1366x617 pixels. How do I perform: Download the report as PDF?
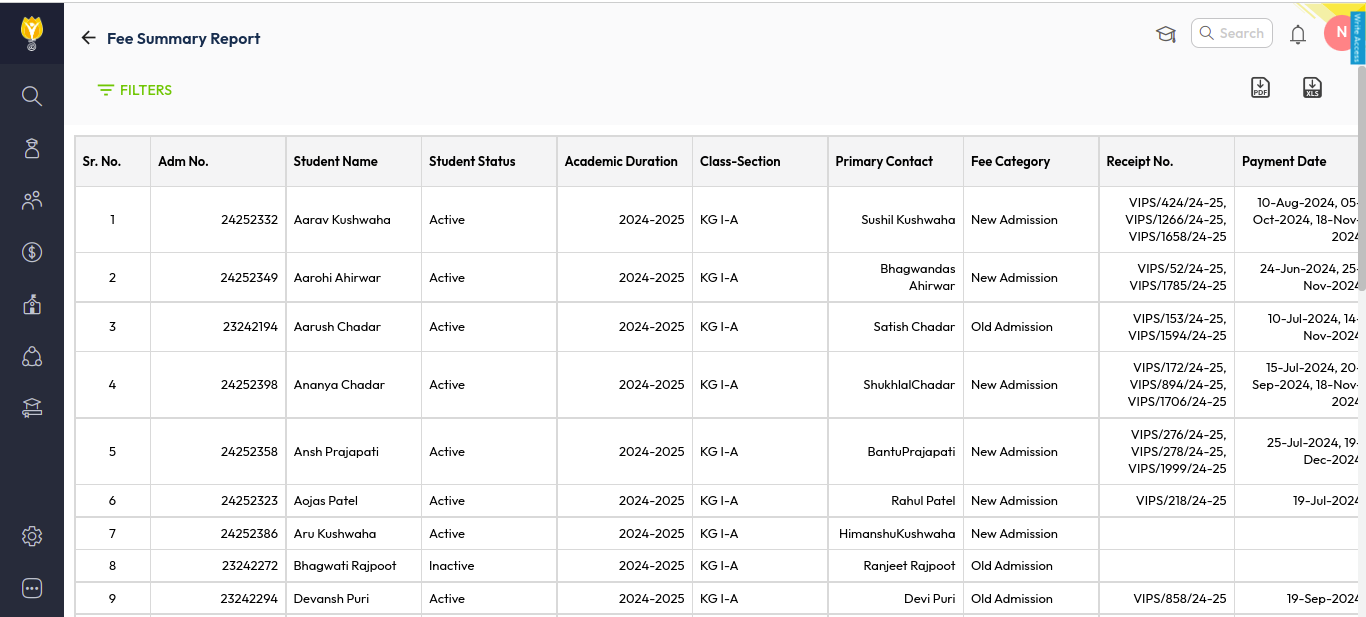(x=1260, y=88)
